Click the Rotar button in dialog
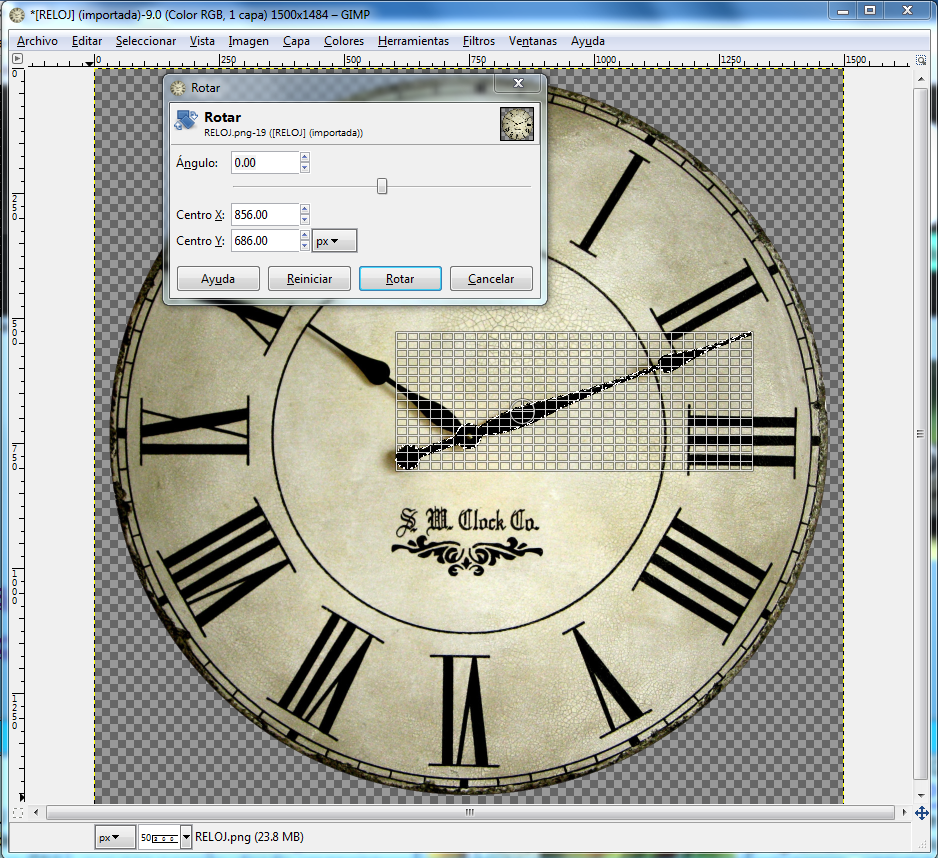 400,279
